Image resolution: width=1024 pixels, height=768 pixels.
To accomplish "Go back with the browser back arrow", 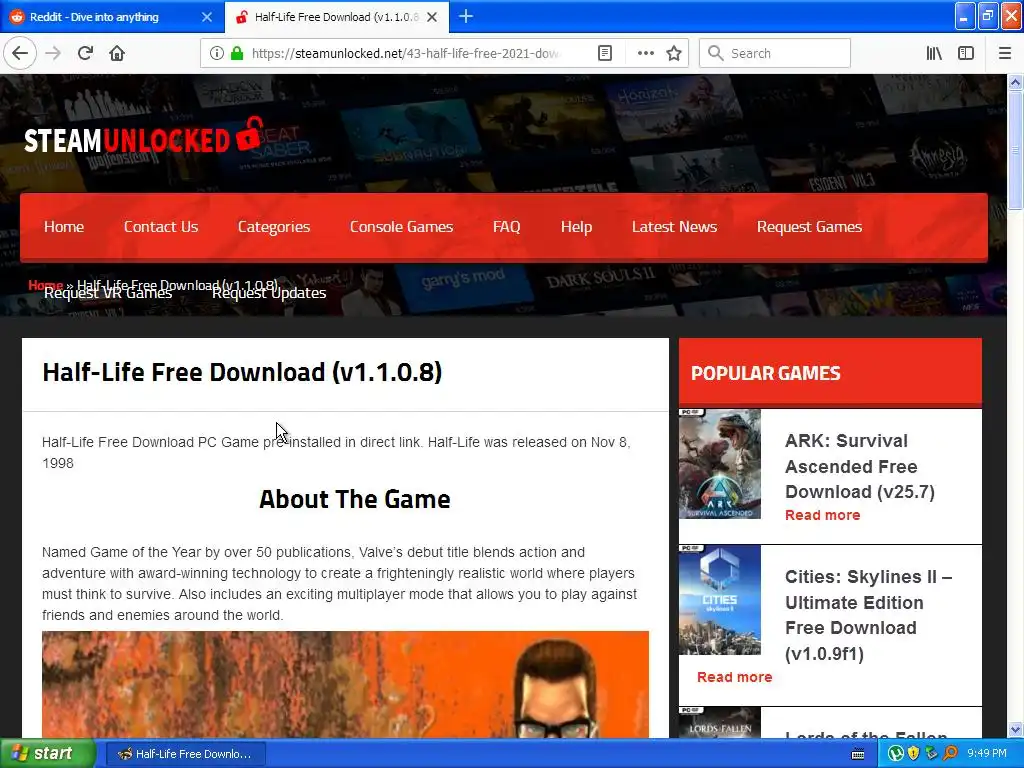I will [20, 53].
